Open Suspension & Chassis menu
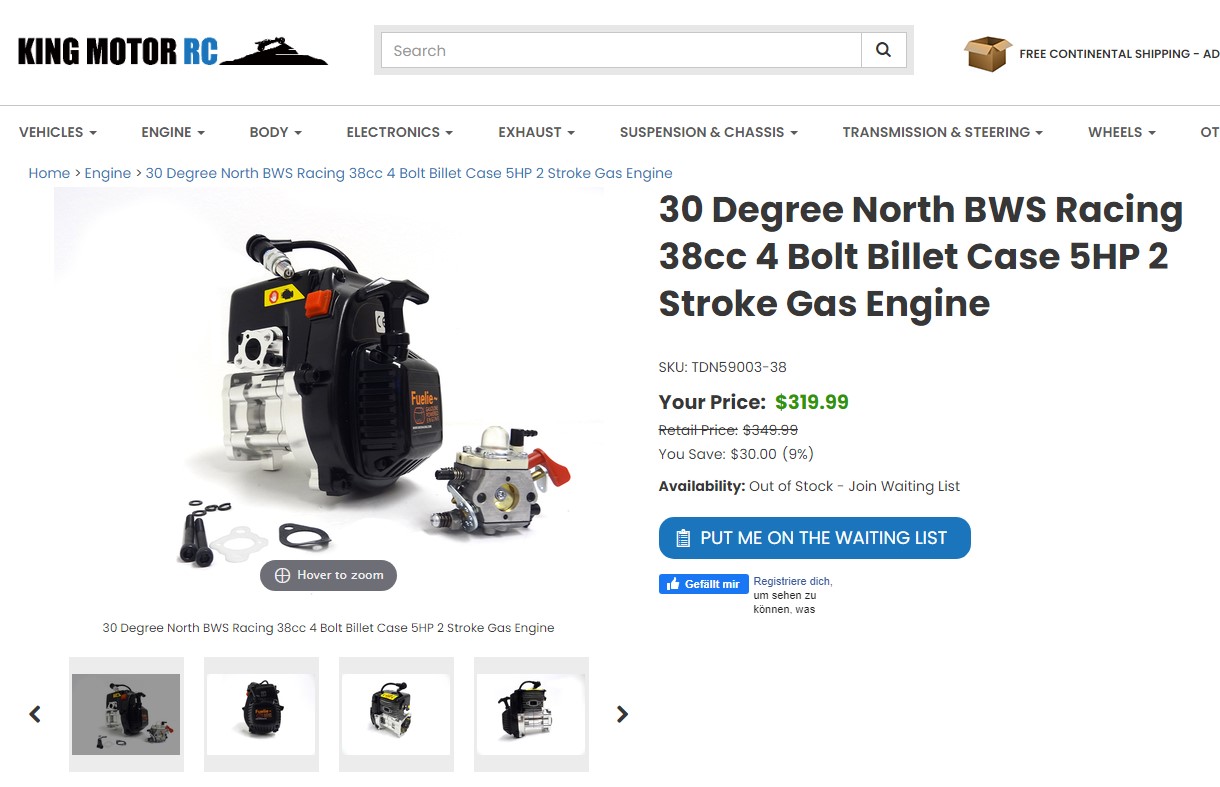1220x787 pixels. pos(709,132)
